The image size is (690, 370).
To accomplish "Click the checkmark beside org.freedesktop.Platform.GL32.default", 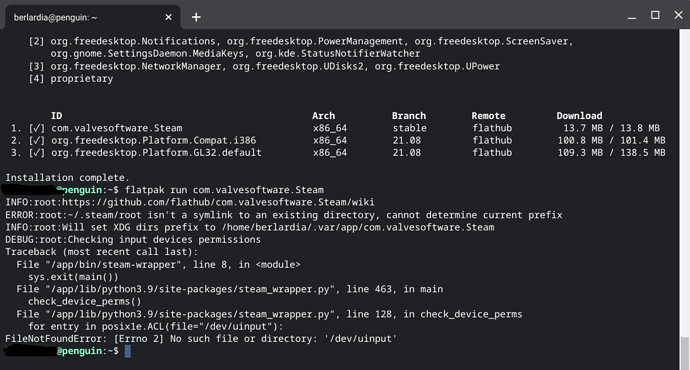I will 37,153.
